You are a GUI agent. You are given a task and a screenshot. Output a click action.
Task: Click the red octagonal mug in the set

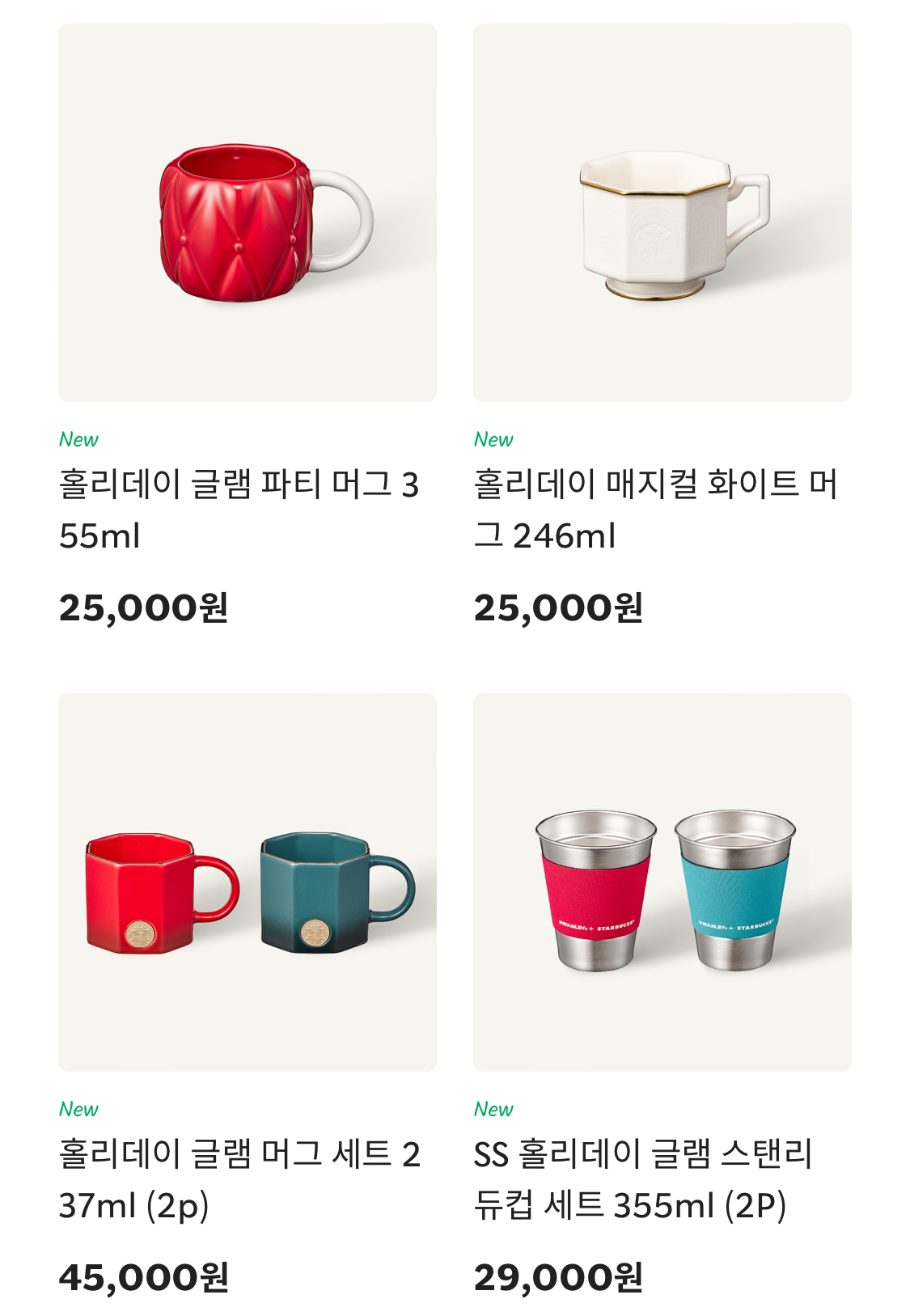pyautogui.click(x=162, y=892)
